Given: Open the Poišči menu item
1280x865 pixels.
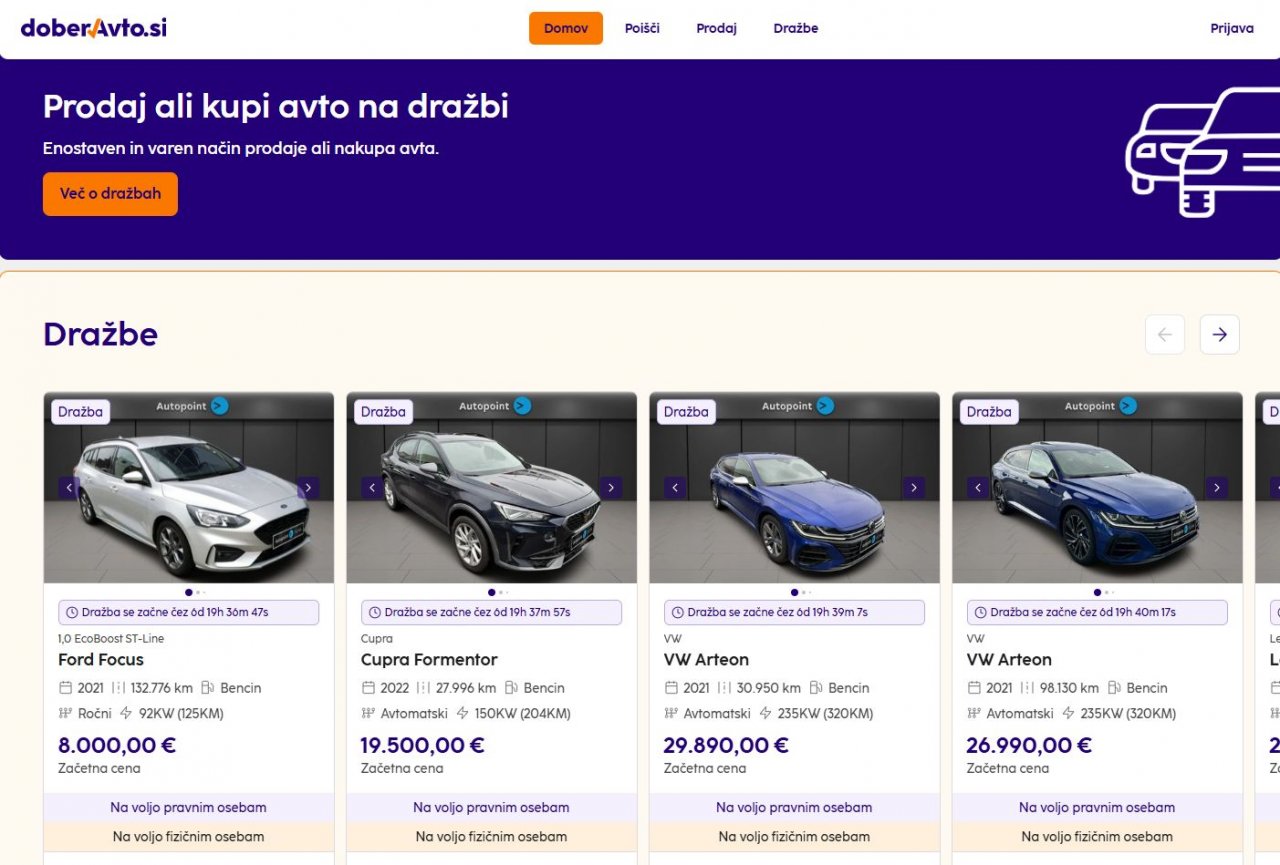Looking at the screenshot, I should [642, 28].
